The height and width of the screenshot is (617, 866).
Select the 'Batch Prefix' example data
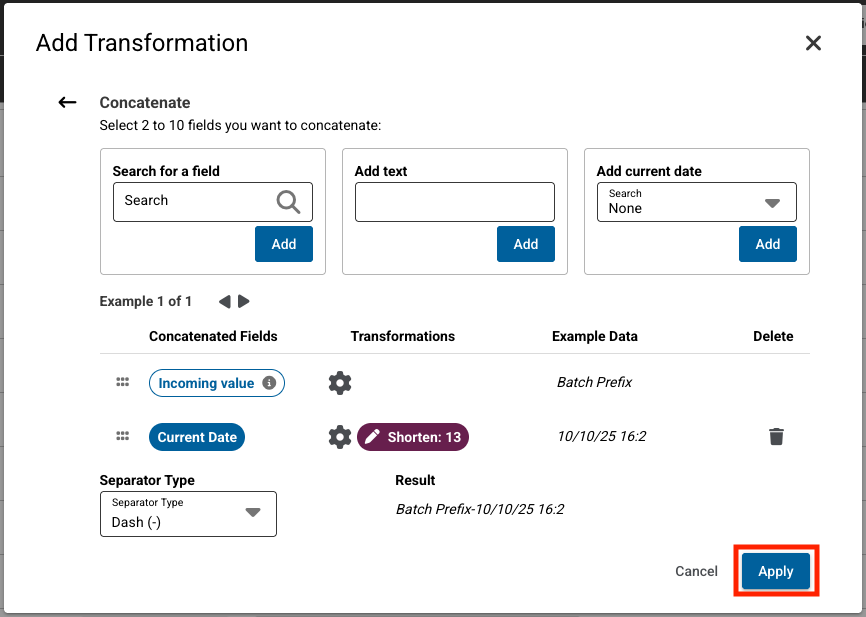[x=594, y=382]
